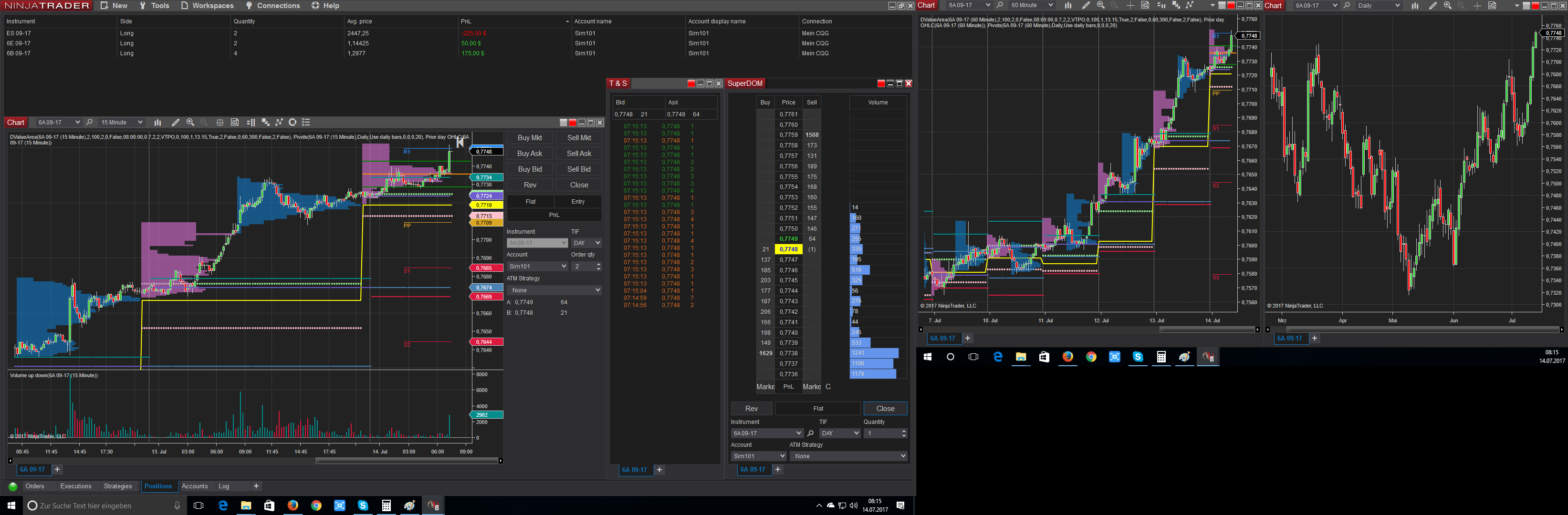Open Chart Trader Account Sim101 dropdown
The height and width of the screenshot is (515, 1568).
pyautogui.click(x=537, y=266)
